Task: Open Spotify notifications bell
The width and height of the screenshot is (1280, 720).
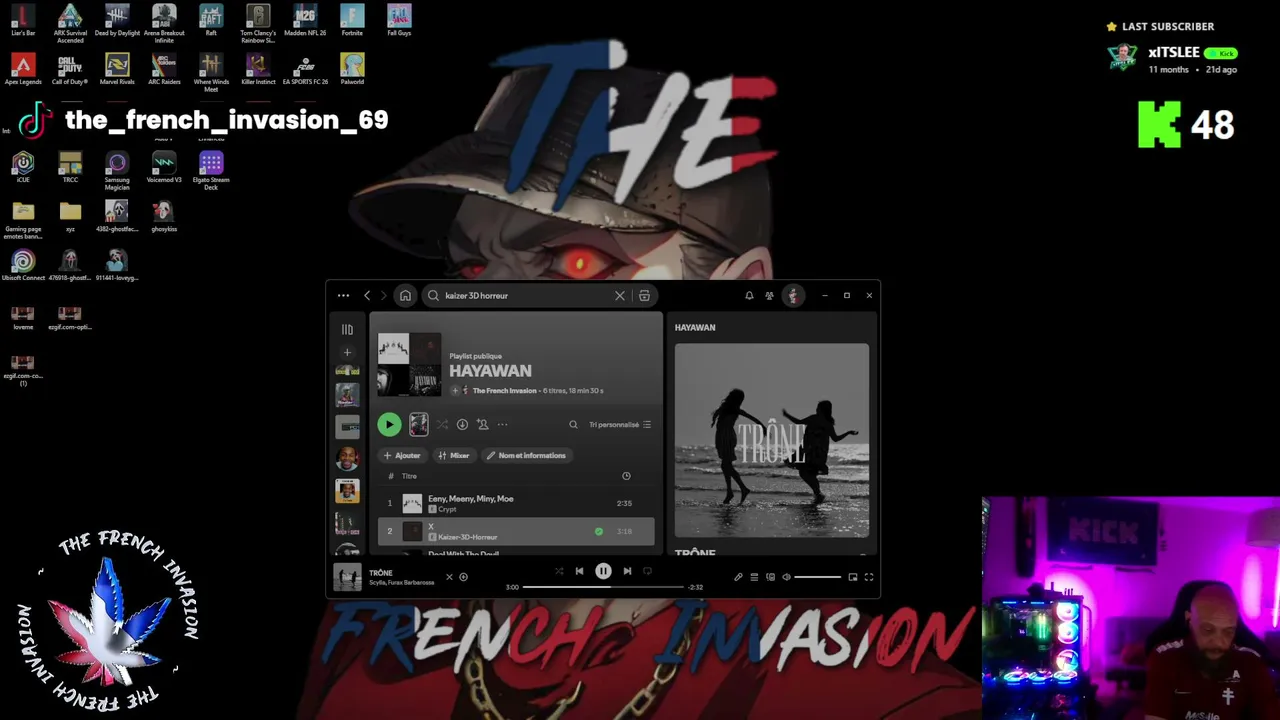Action: coord(749,296)
